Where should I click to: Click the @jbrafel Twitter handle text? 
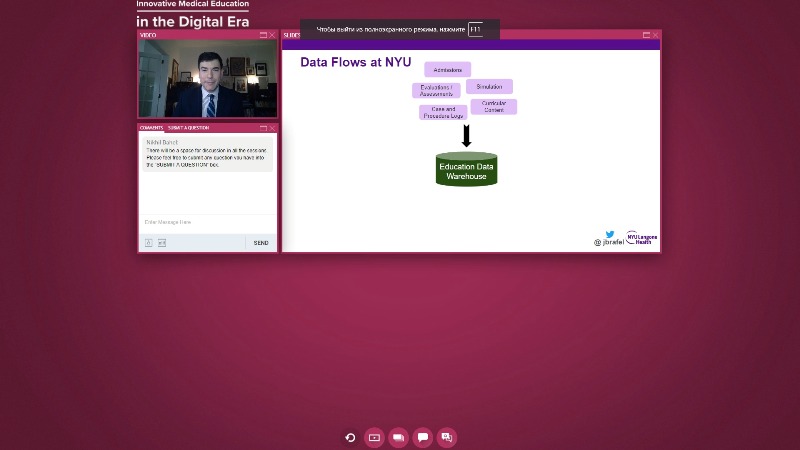tap(609, 242)
